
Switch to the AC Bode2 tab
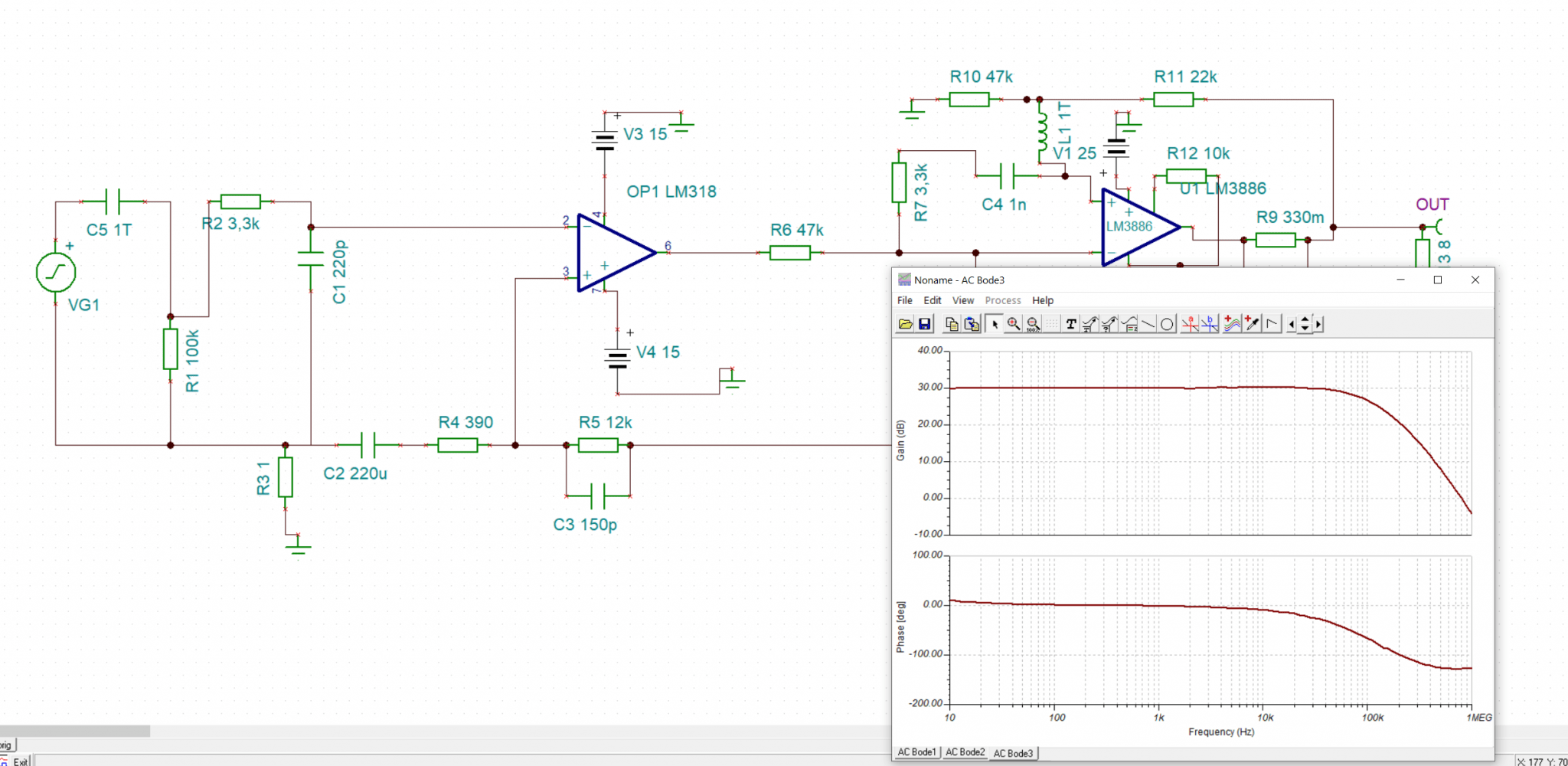point(965,752)
